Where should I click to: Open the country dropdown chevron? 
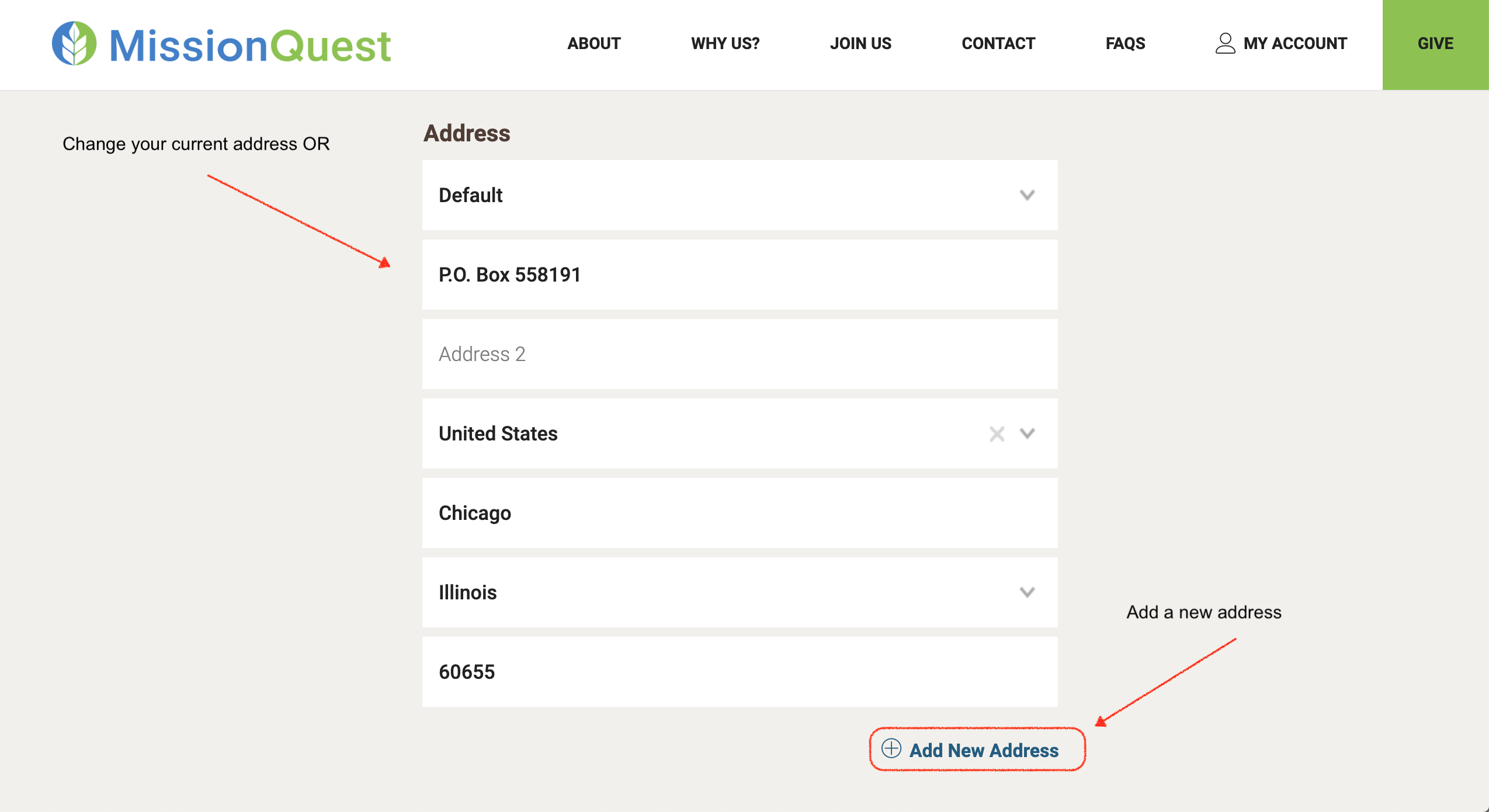1027,433
